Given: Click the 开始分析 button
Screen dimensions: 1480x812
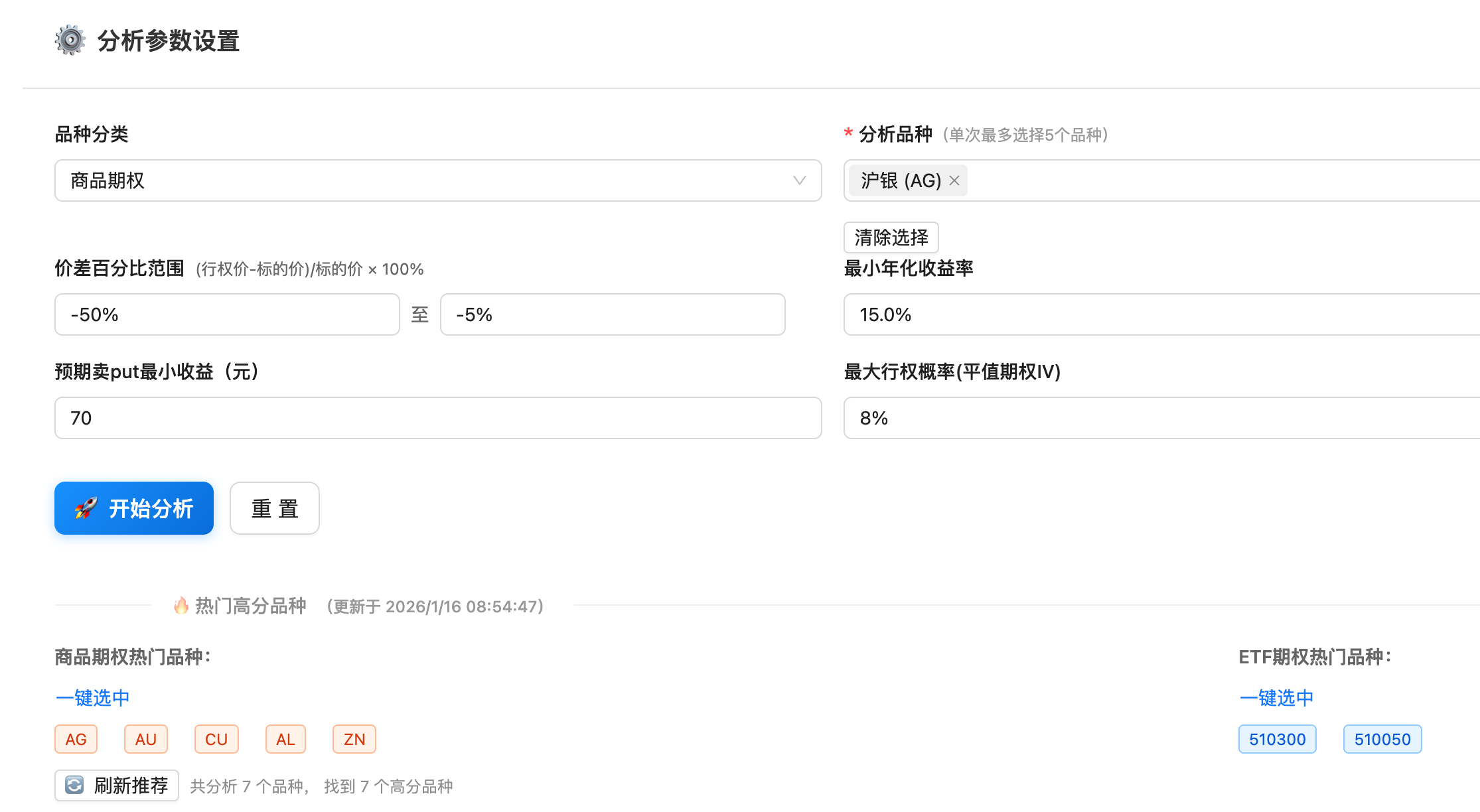Looking at the screenshot, I should point(134,508).
